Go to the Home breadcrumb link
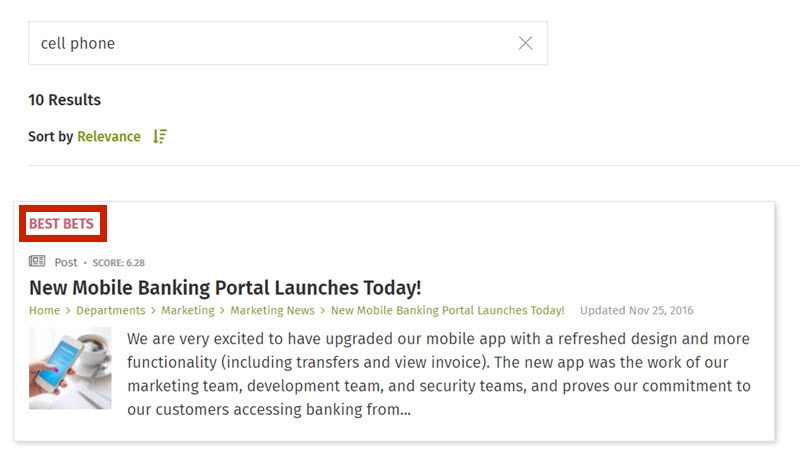Screen dimensions: 800x462 pos(44,311)
